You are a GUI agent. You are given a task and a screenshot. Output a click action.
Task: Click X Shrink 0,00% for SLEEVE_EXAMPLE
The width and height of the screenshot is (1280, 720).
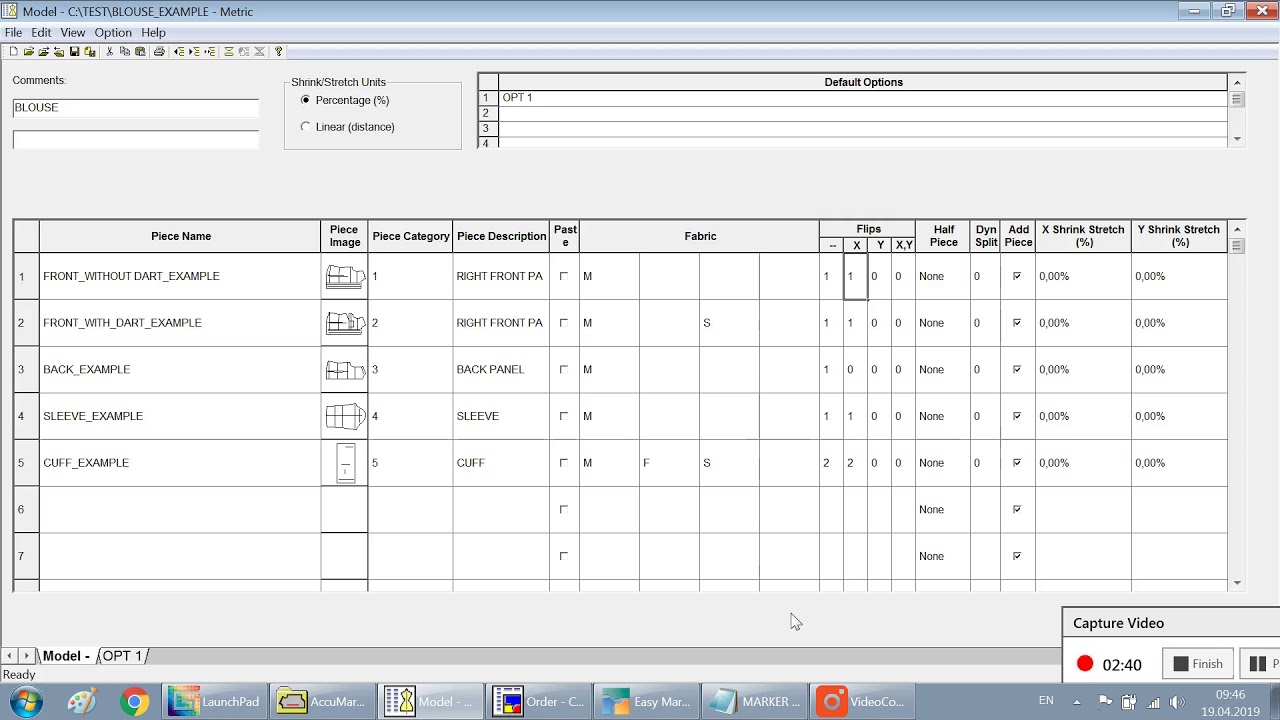pos(1083,416)
